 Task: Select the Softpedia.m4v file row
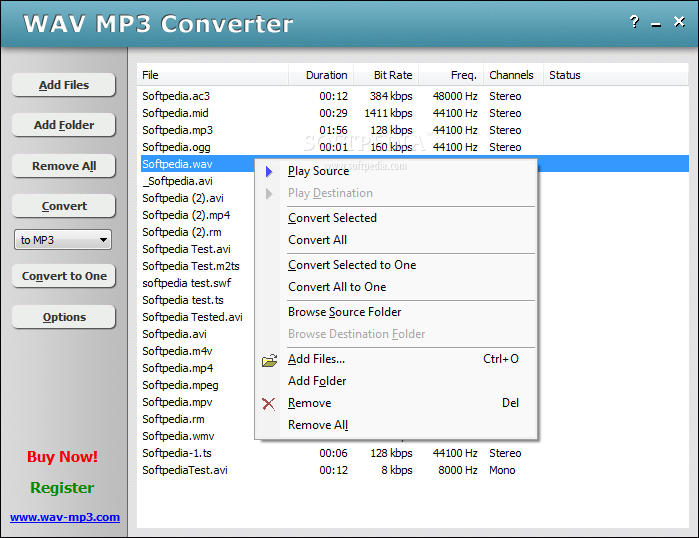click(197, 351)
